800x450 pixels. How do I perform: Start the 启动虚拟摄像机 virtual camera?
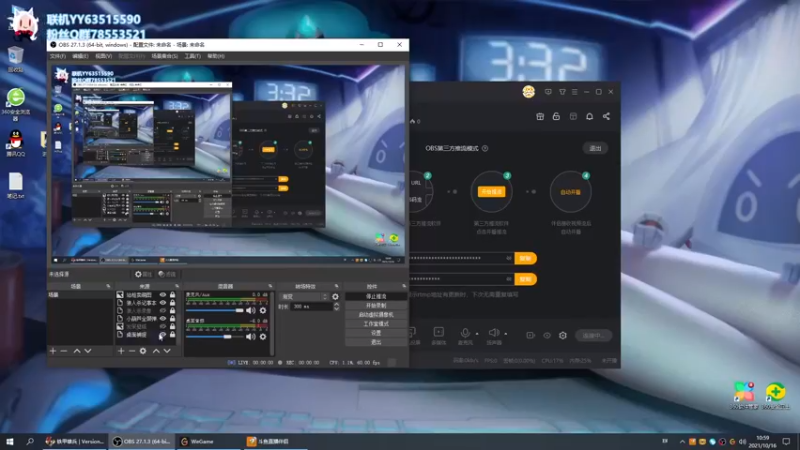point(376,315)
